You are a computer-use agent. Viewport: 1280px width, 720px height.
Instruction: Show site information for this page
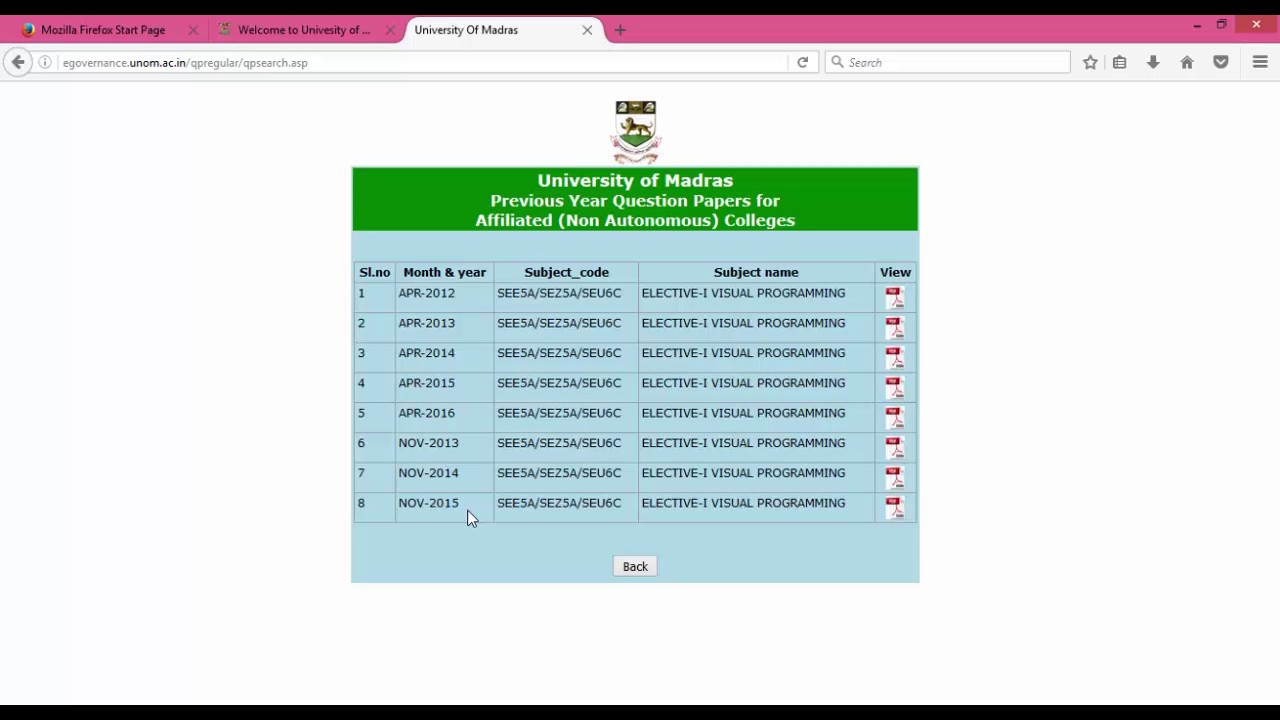pyautogui.click(x=45, y=62)
